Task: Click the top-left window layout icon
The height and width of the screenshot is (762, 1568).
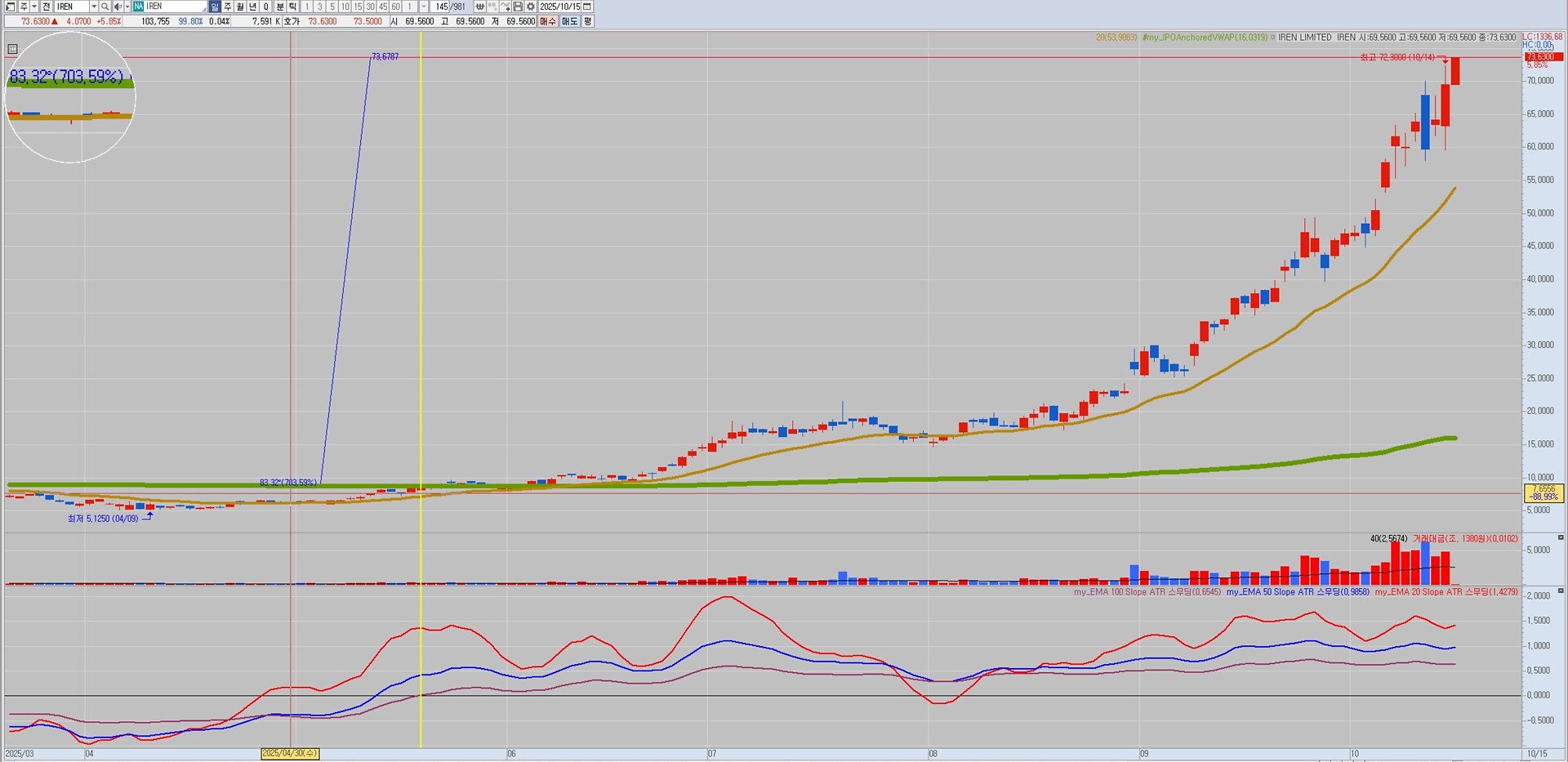Action: [10, 7]
